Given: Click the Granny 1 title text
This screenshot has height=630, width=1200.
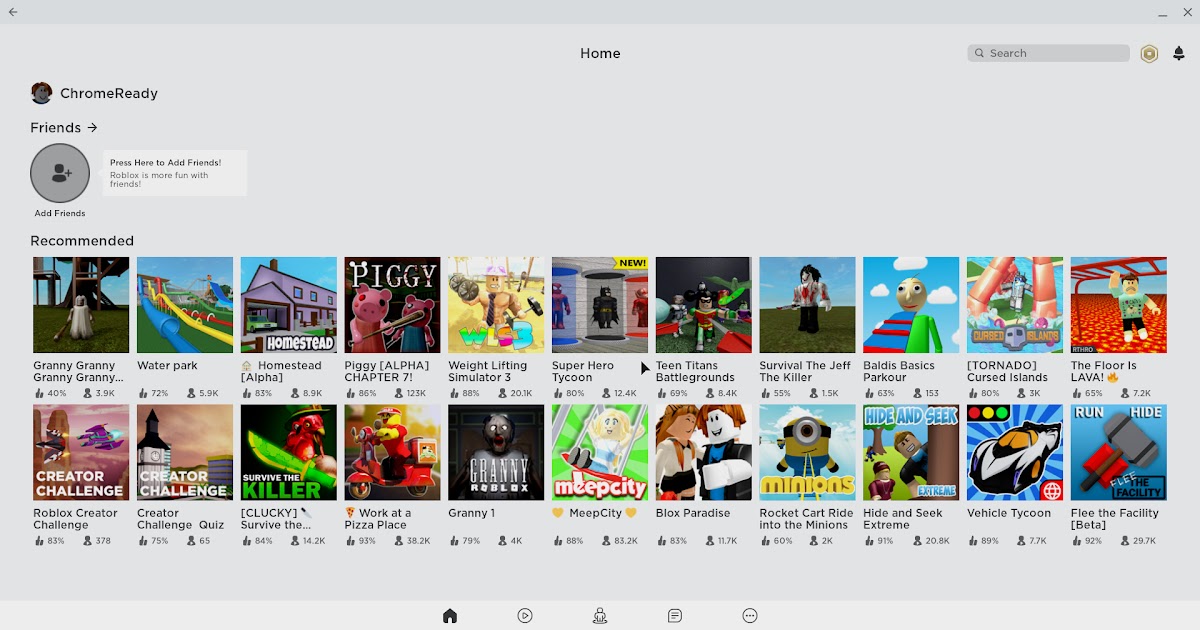Looking at the screenshot, I should point(472,513).
